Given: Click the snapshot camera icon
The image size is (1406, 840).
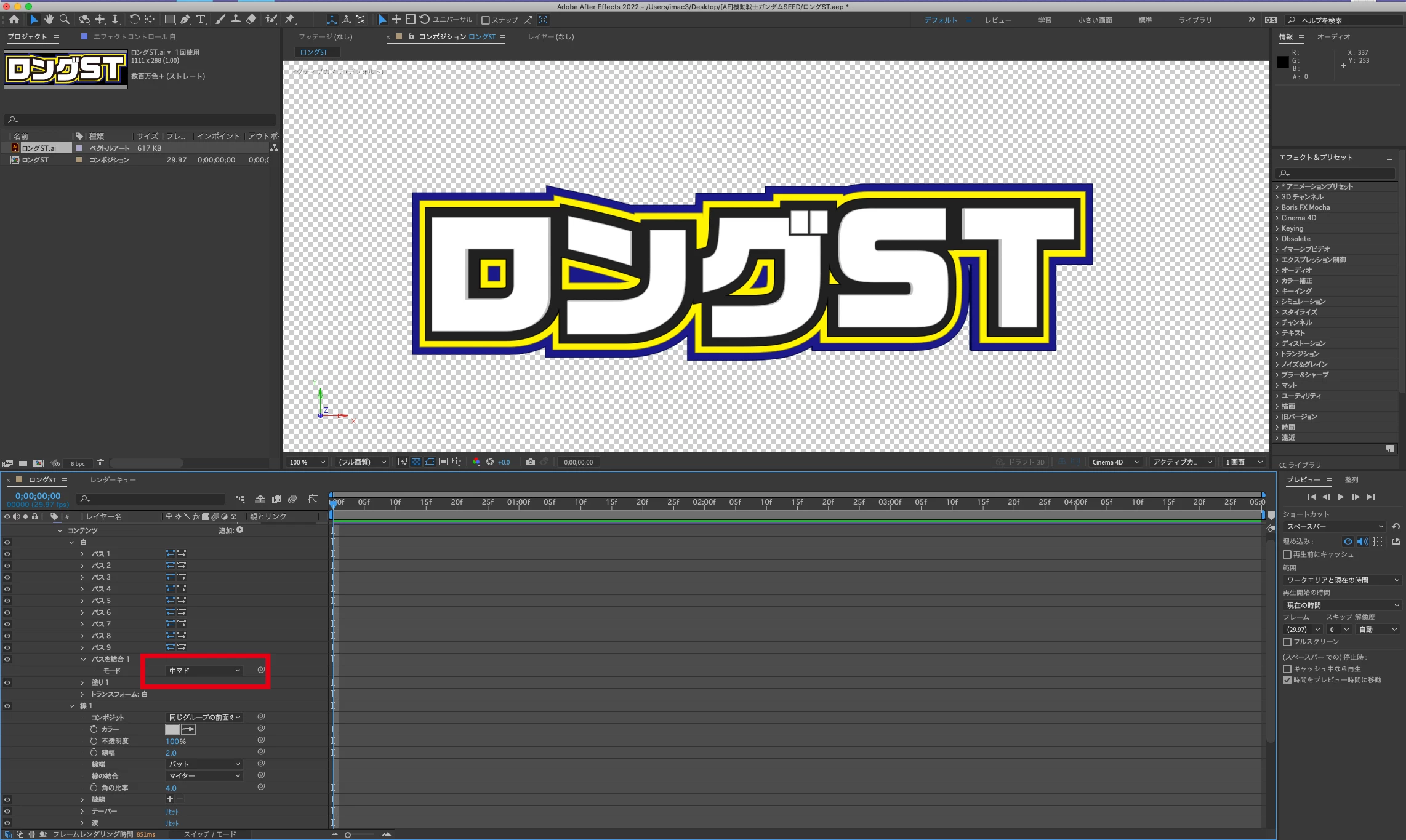Looking at the screenshot, I should tap(530, 462).
